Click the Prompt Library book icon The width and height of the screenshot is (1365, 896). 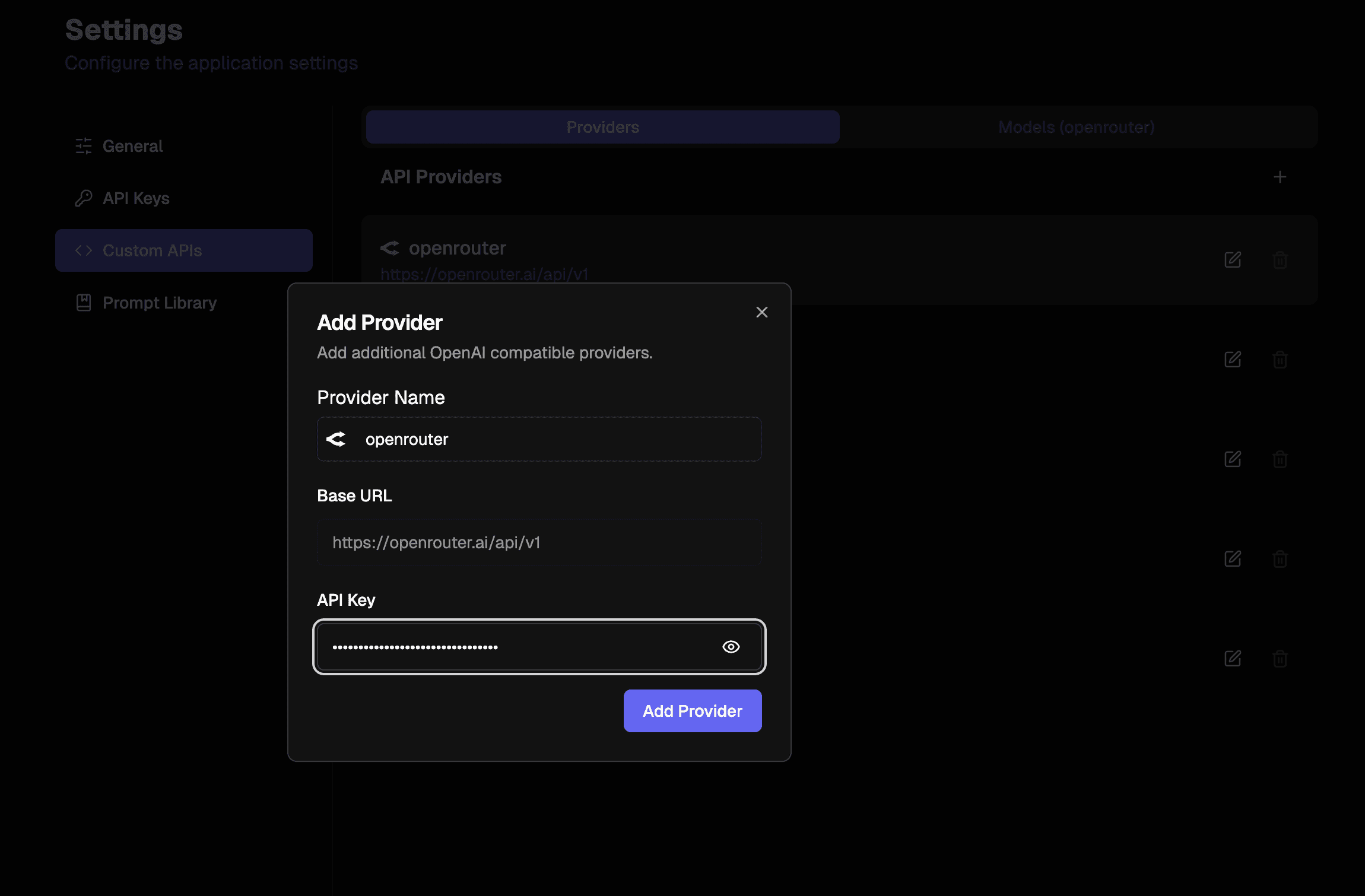click(84, 303)
